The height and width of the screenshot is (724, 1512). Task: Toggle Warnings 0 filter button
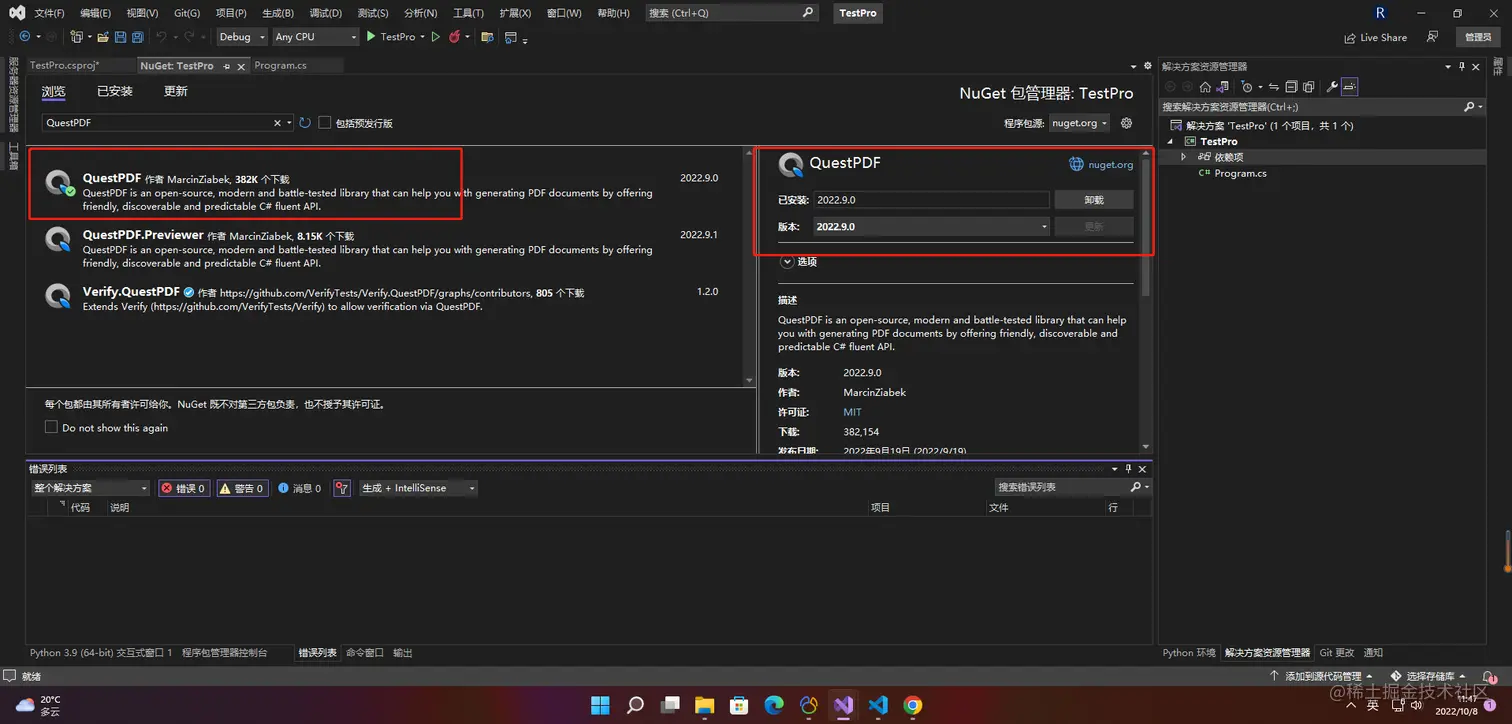click(243, 488)
